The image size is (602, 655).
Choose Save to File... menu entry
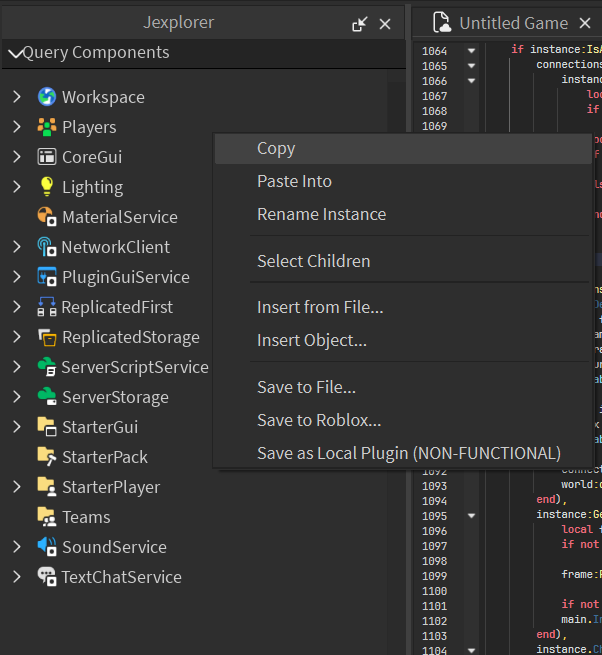tap(403, 387)
